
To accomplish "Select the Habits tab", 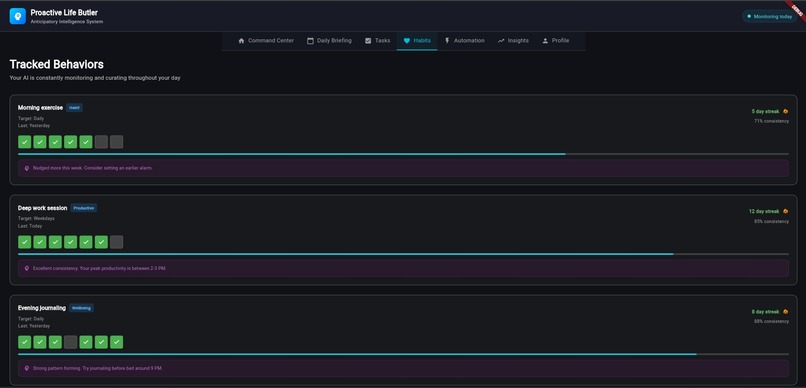I will click(417, 41).
